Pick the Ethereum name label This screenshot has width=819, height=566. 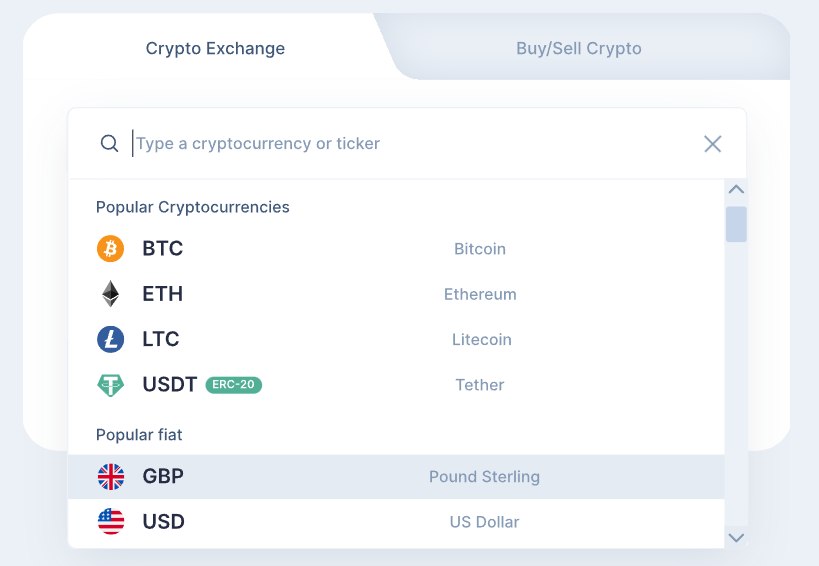[480, 294]
